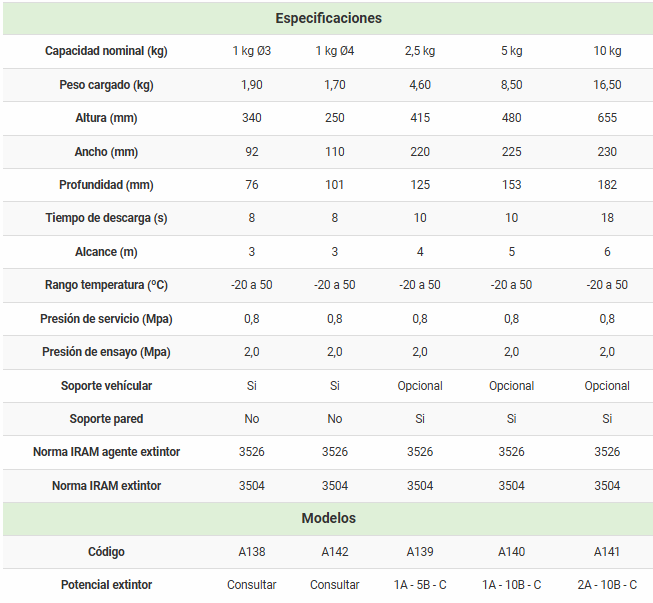Select the 2,5 kg column heading

pos(420,51)
